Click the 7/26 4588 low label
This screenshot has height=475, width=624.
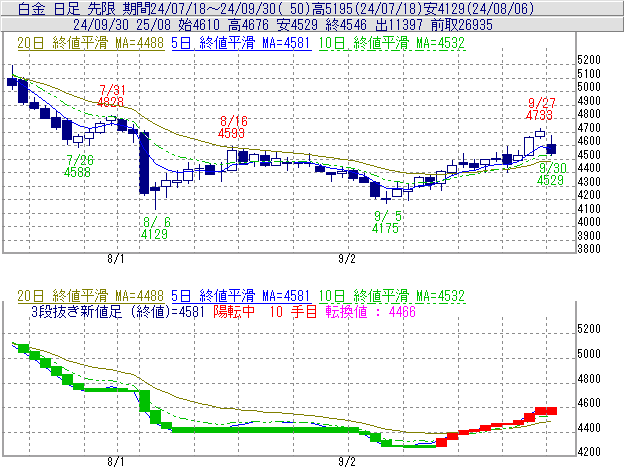click(x=78, y=166)
